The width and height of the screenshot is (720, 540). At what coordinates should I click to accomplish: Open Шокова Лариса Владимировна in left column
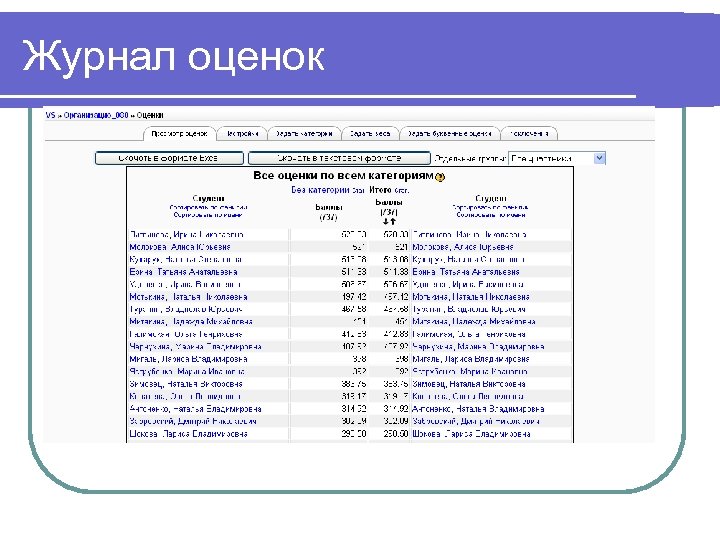pyautogui.click(x=188, y=434)
